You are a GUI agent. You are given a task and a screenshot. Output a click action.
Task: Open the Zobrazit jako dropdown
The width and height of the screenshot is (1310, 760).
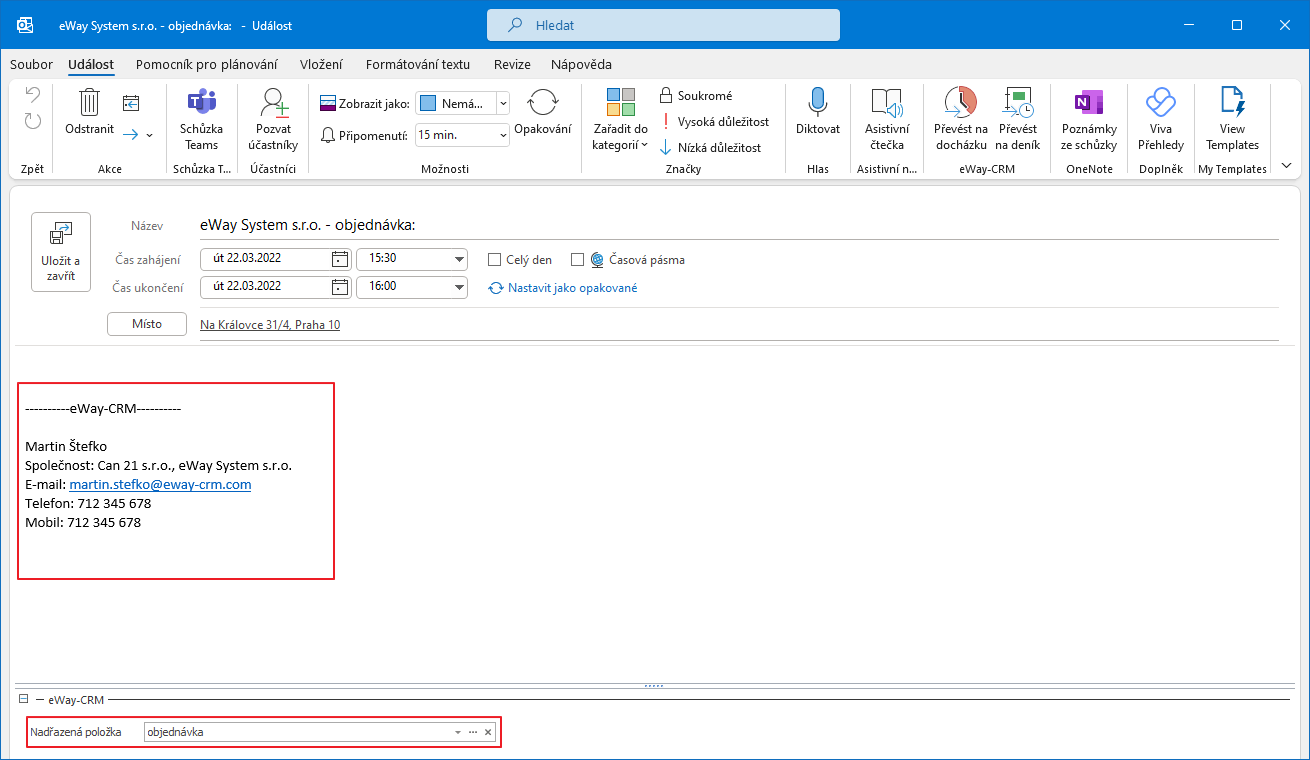tap(502, 103)
